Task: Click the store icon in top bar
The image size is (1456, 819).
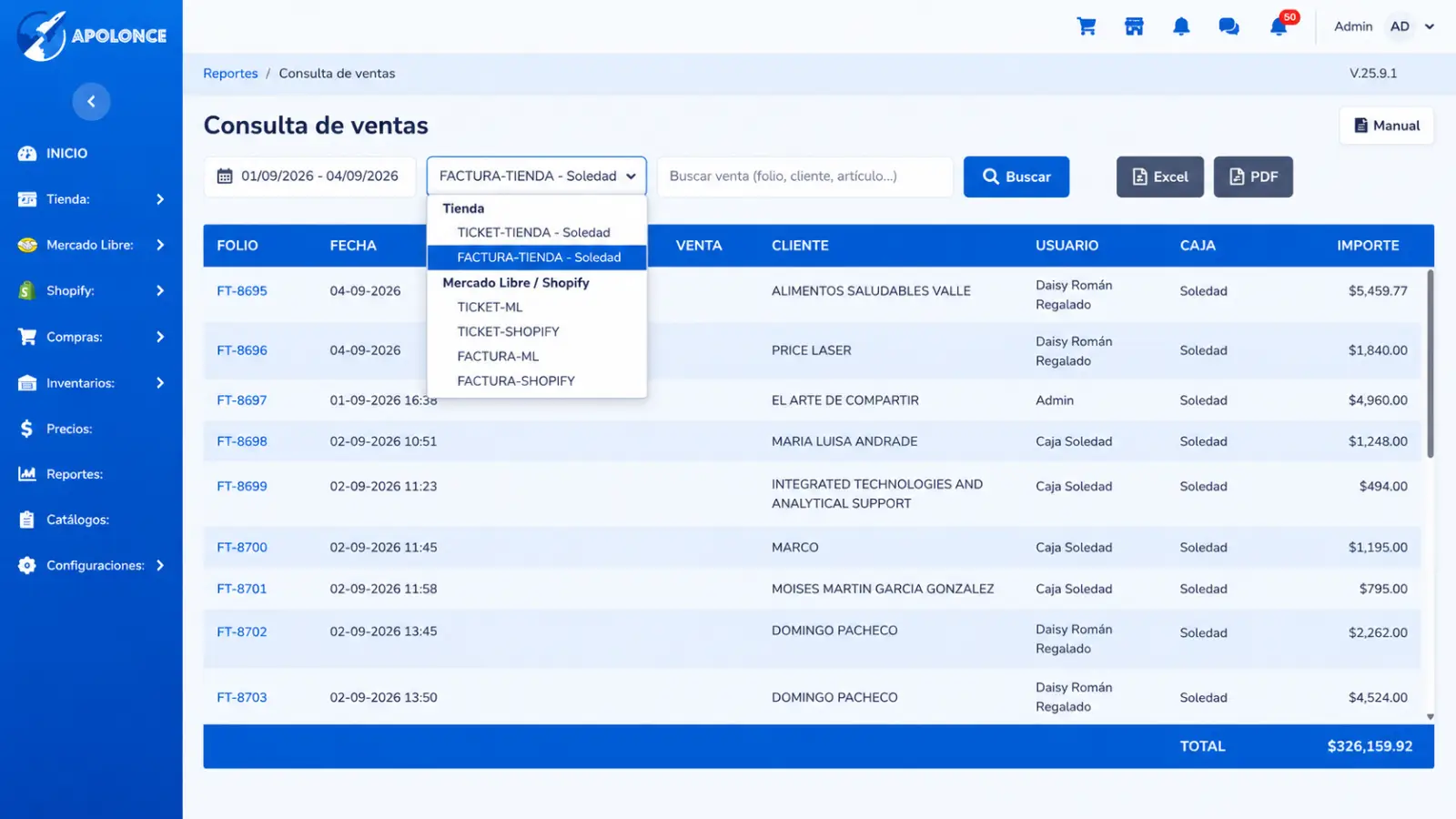Action: (1134, 26)
